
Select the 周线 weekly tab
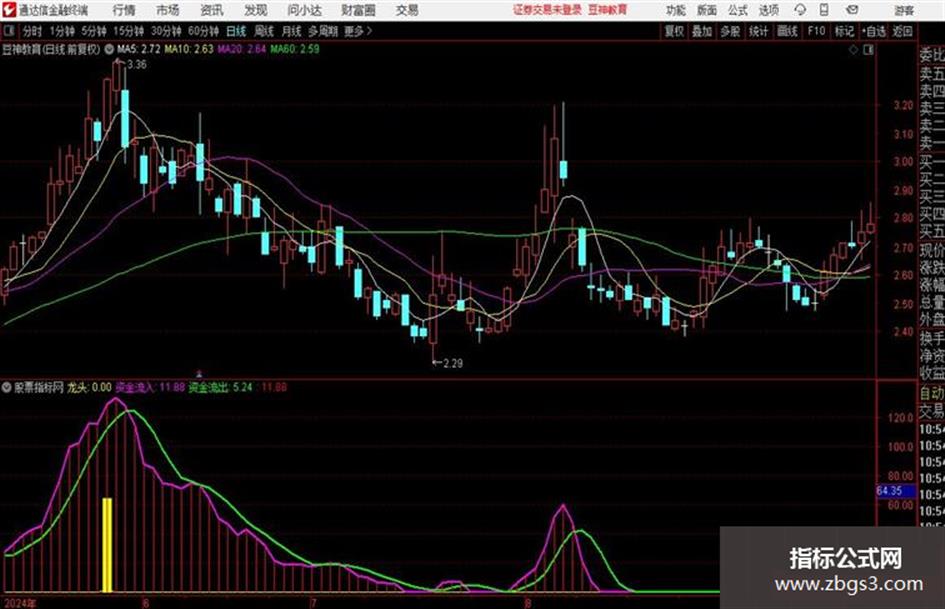click(x=264, y=31)
